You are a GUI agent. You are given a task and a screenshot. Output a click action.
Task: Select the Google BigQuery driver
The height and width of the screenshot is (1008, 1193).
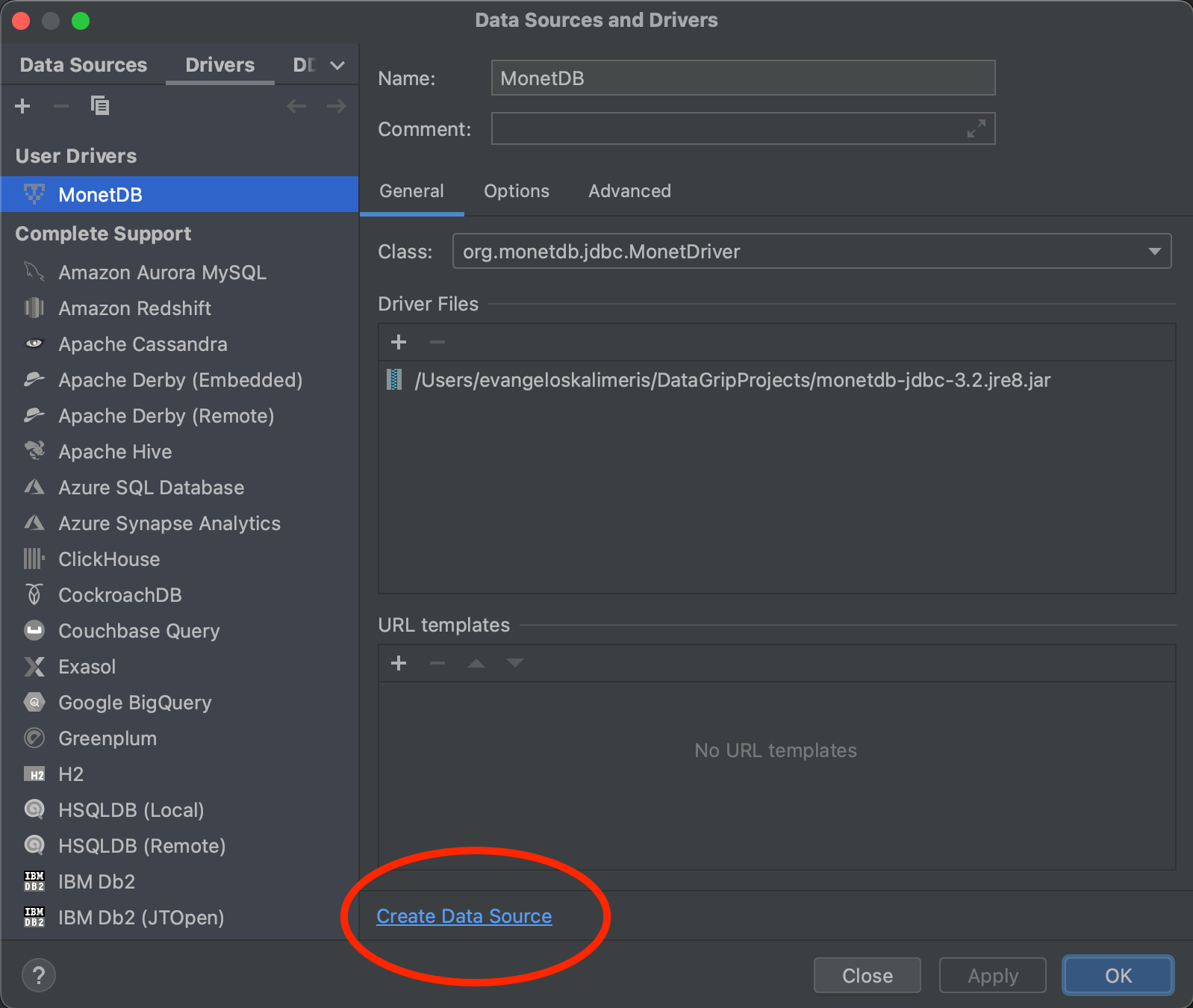click(x=134, y=703)
